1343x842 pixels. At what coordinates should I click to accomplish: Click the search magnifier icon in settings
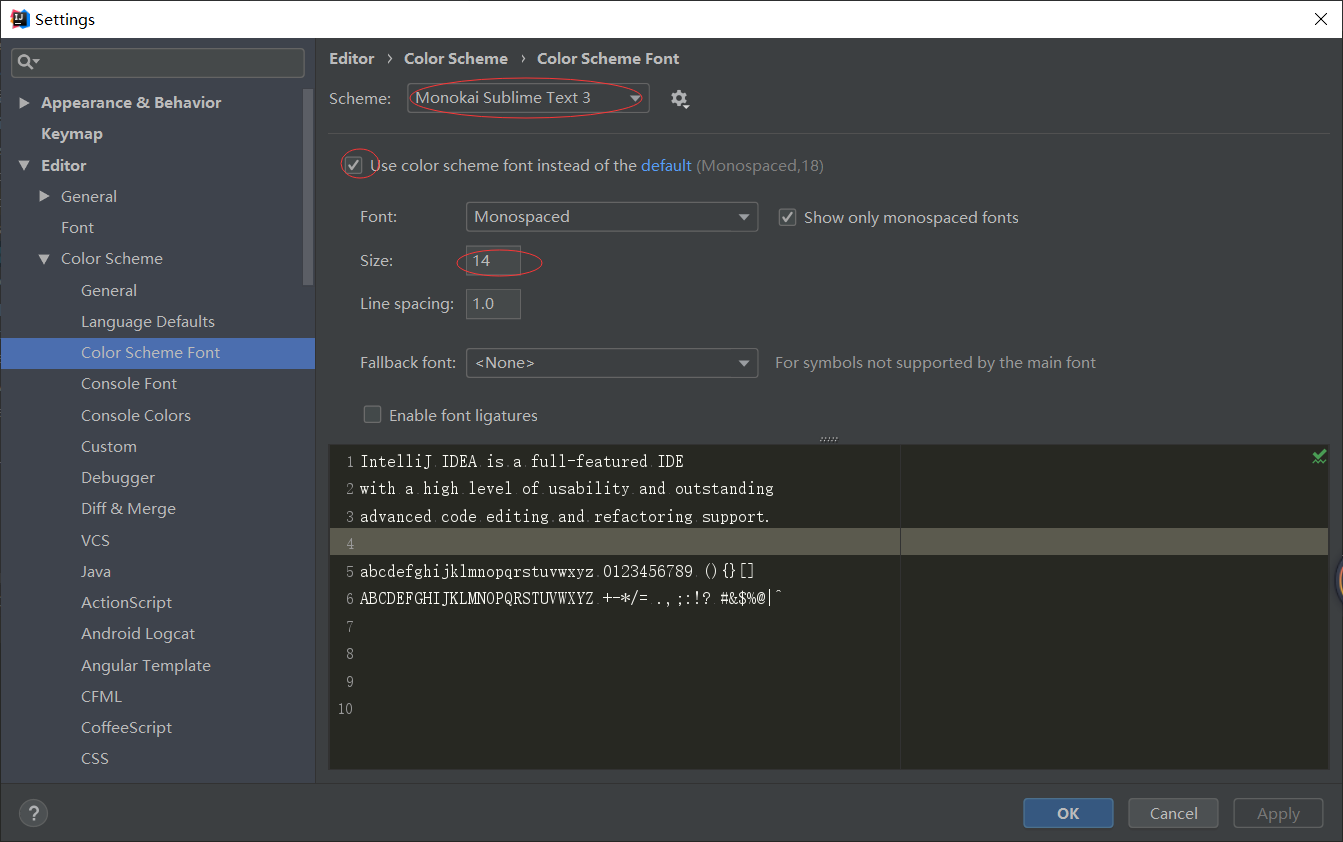pos(27,62)
